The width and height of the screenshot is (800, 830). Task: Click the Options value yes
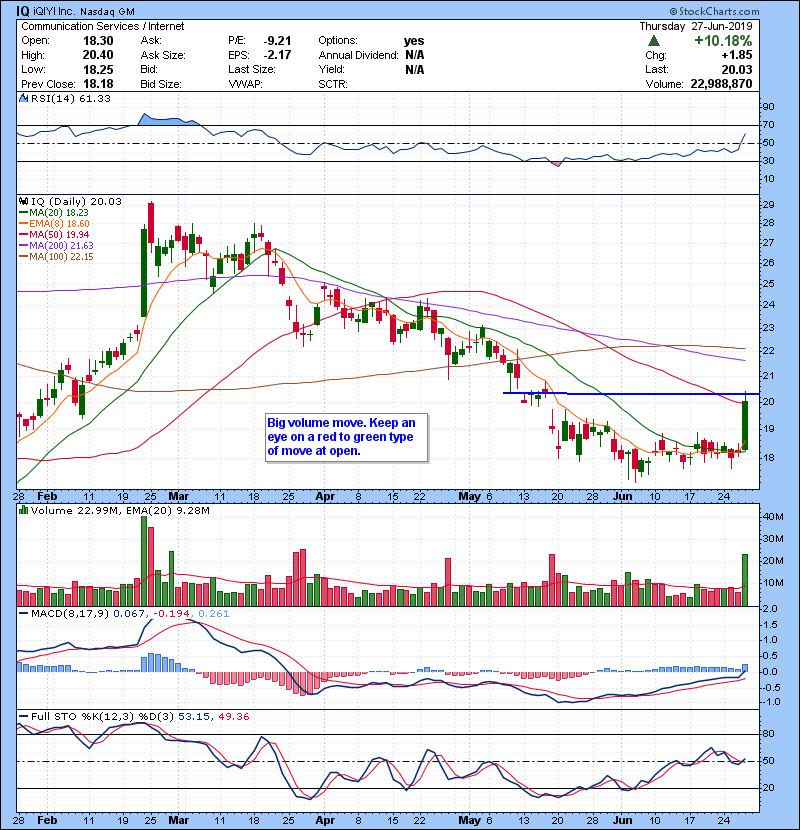[414, 41]
